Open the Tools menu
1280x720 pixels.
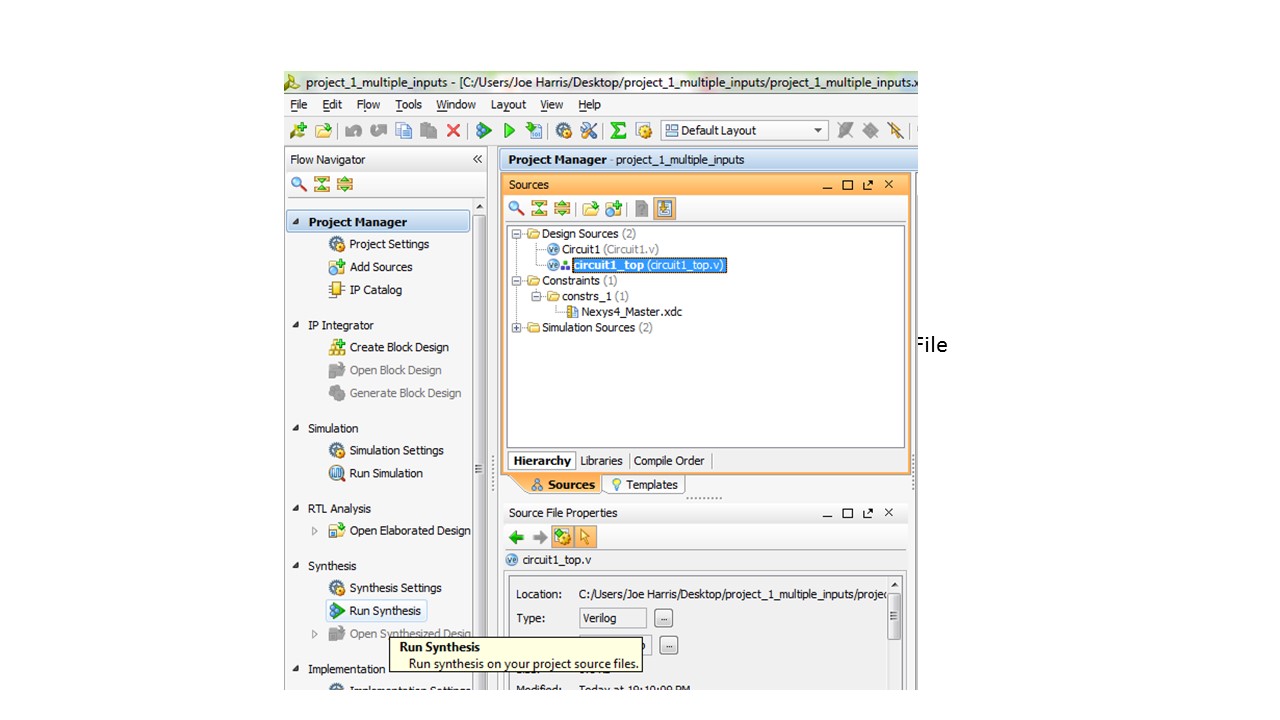[408, 105]
